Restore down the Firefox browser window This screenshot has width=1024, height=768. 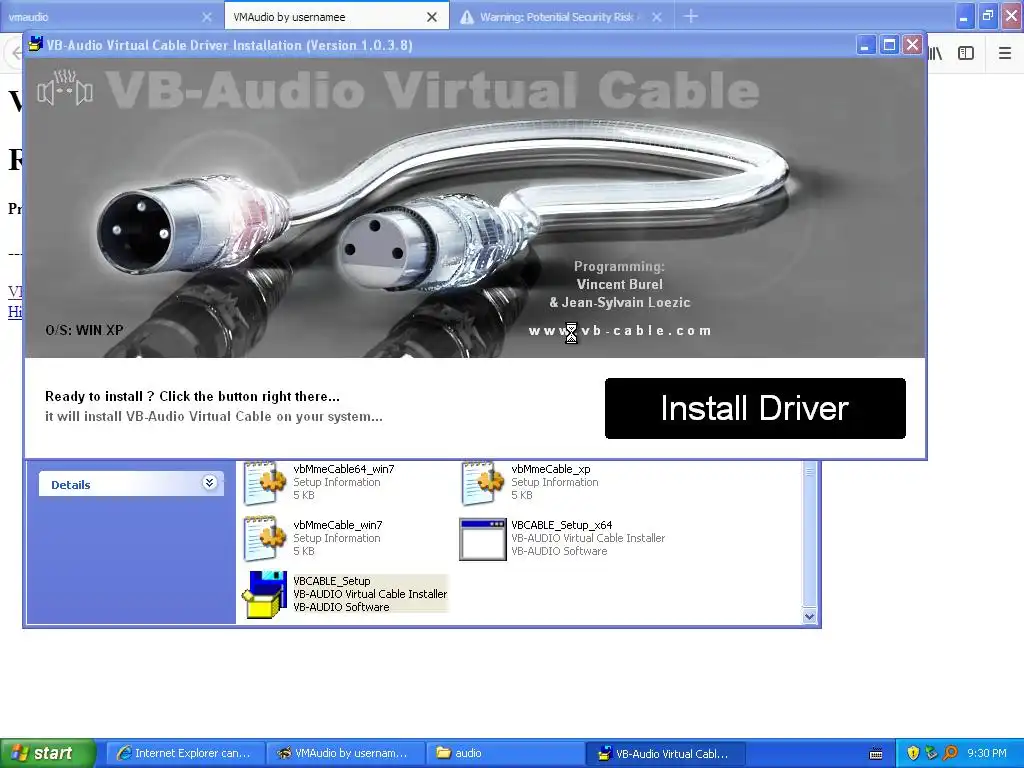(x=987, y=16)
